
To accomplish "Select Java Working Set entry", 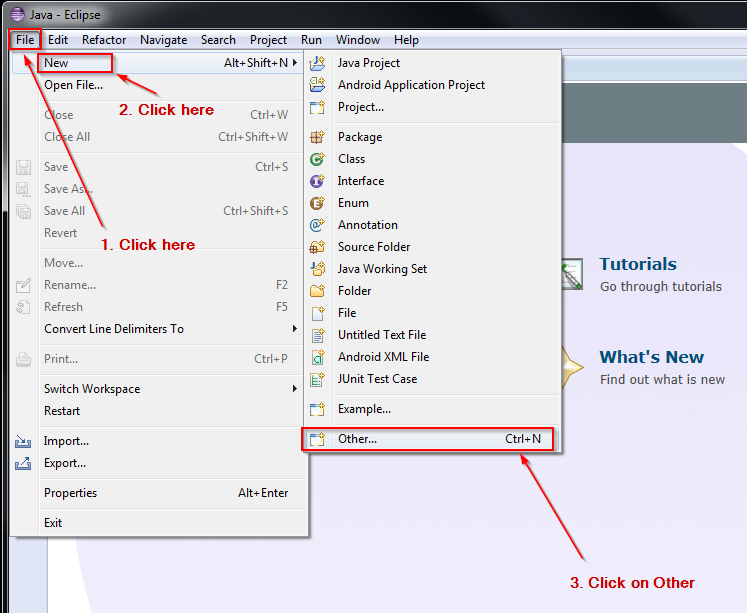I will tap(433, 269).
